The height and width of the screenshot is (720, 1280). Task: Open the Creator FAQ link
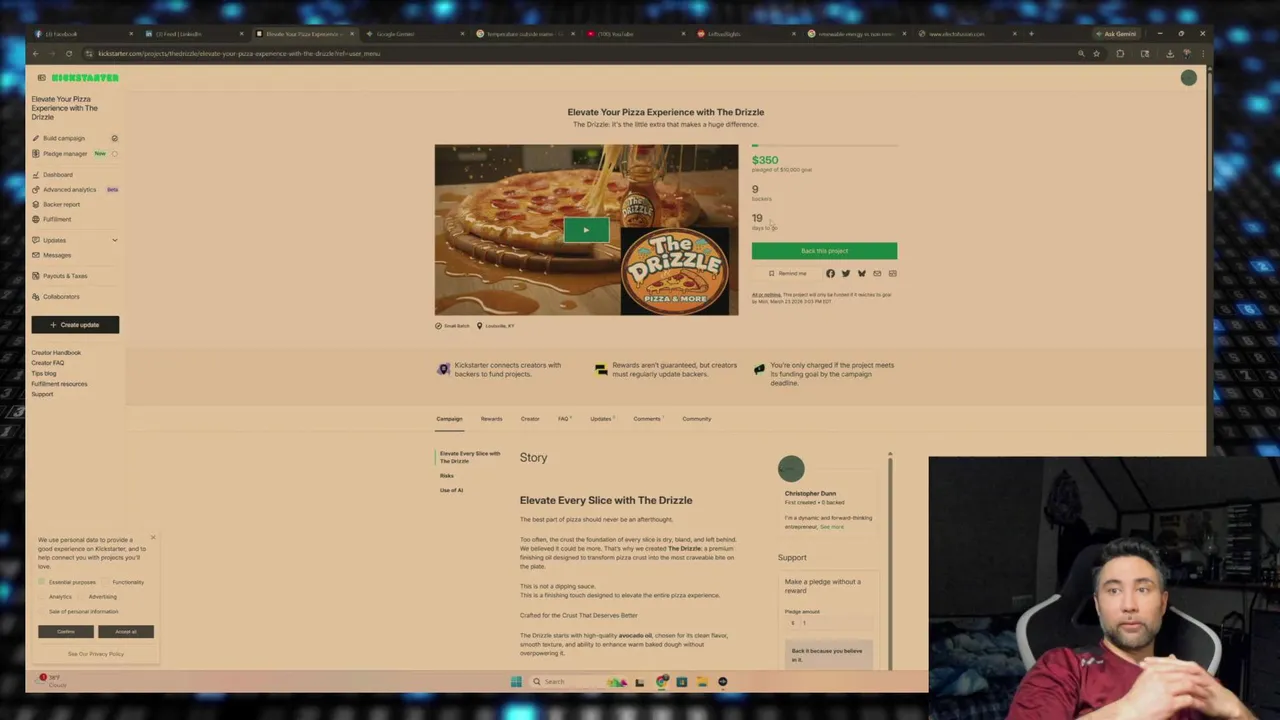click(47, 363)
